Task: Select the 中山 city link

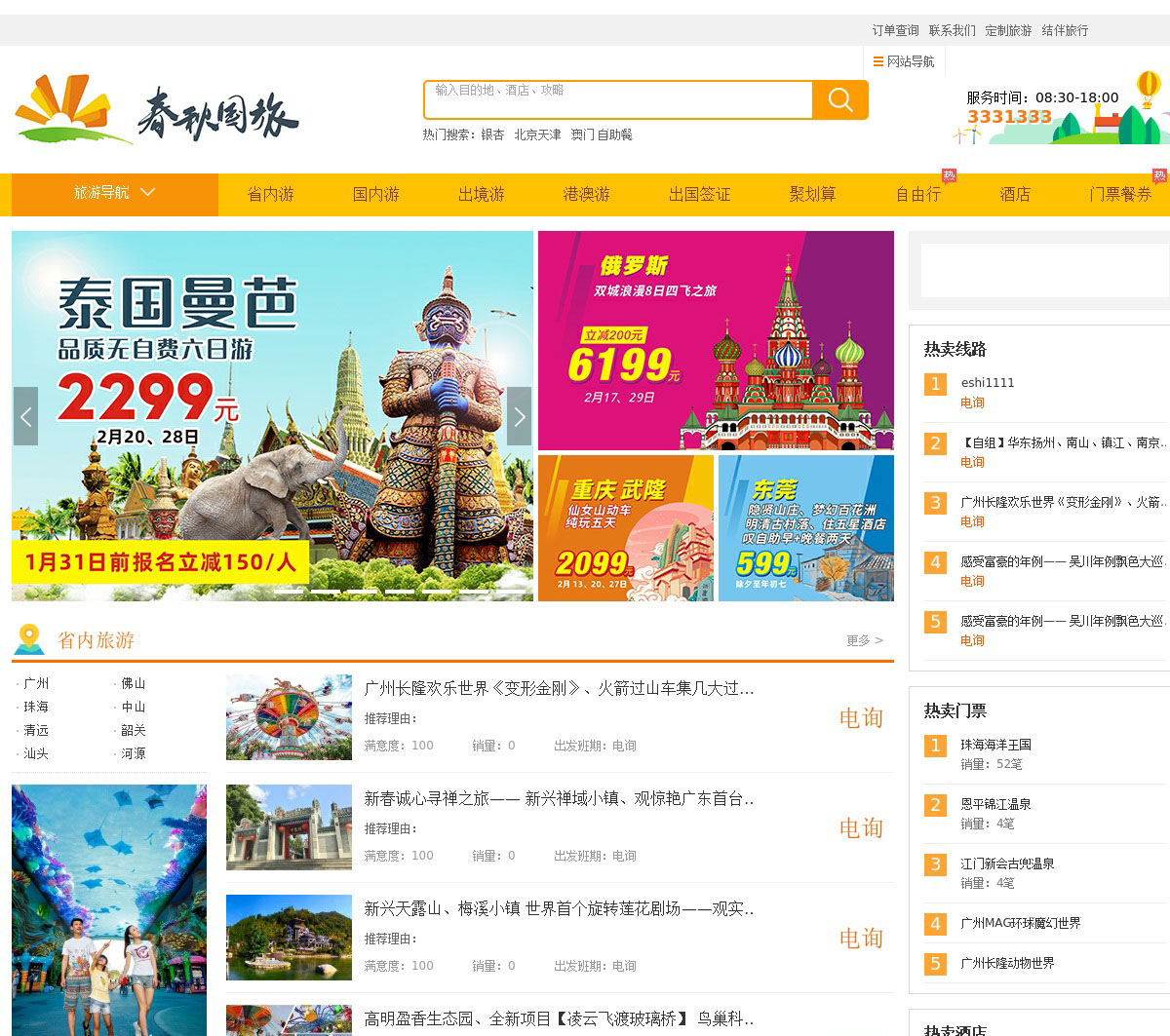Action: tap(134, 707)
